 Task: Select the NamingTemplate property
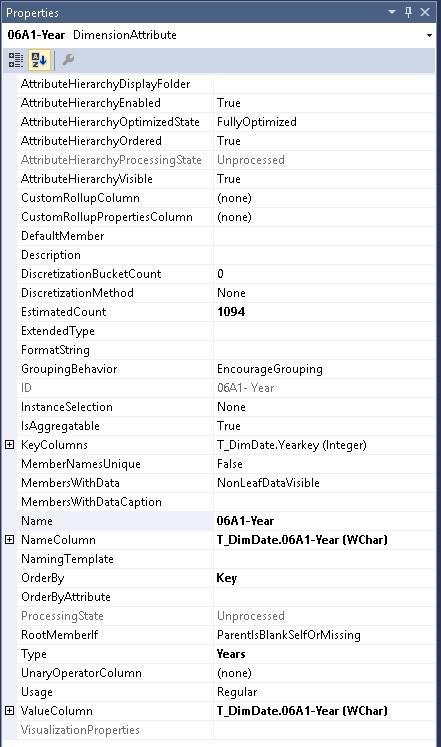point(67,559)
